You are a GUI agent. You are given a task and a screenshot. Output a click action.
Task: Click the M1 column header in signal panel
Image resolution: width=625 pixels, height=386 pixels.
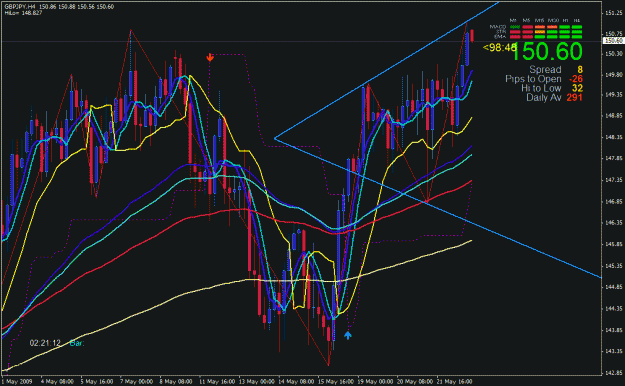[513, 20]
